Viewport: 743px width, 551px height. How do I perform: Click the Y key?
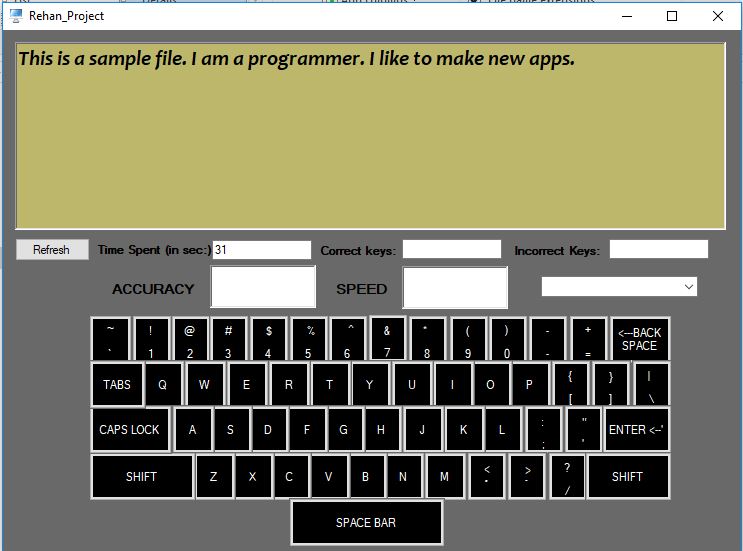[370, 384]
